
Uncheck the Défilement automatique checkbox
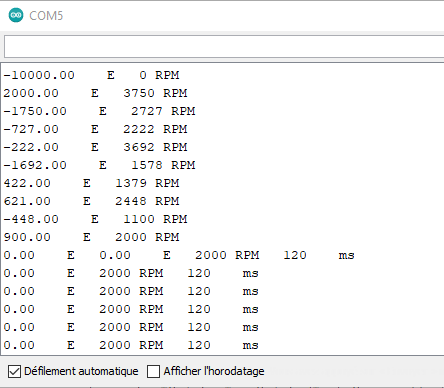click(x=14, y=371)
